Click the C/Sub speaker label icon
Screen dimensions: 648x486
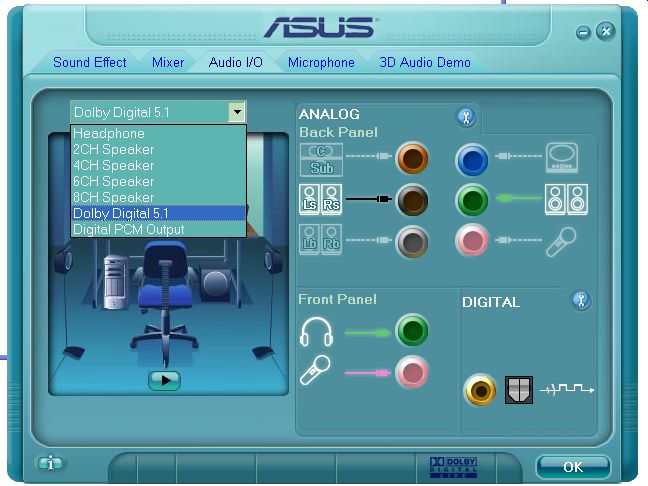(321, 160)
